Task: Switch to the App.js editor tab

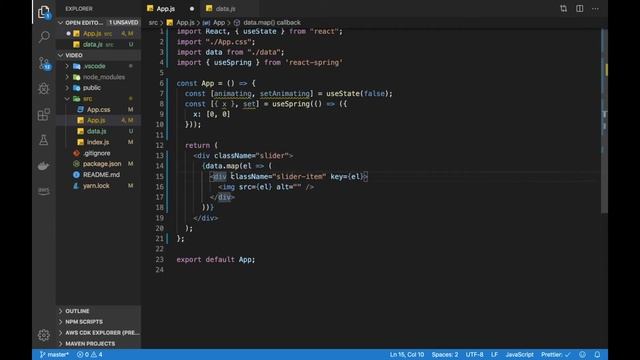Action: tap(166, 9)
